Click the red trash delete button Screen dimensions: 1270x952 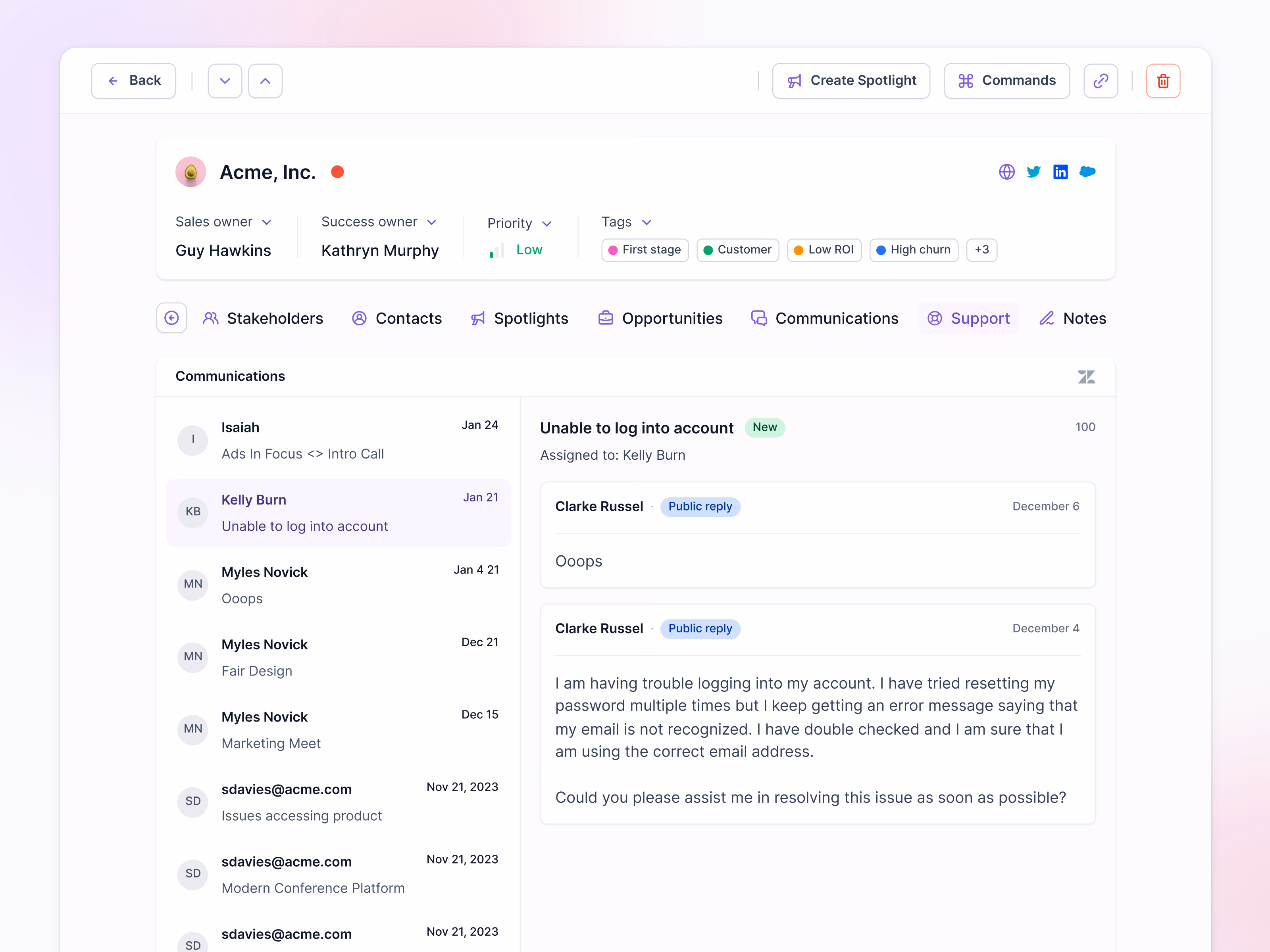click(x=1162, y=81)
